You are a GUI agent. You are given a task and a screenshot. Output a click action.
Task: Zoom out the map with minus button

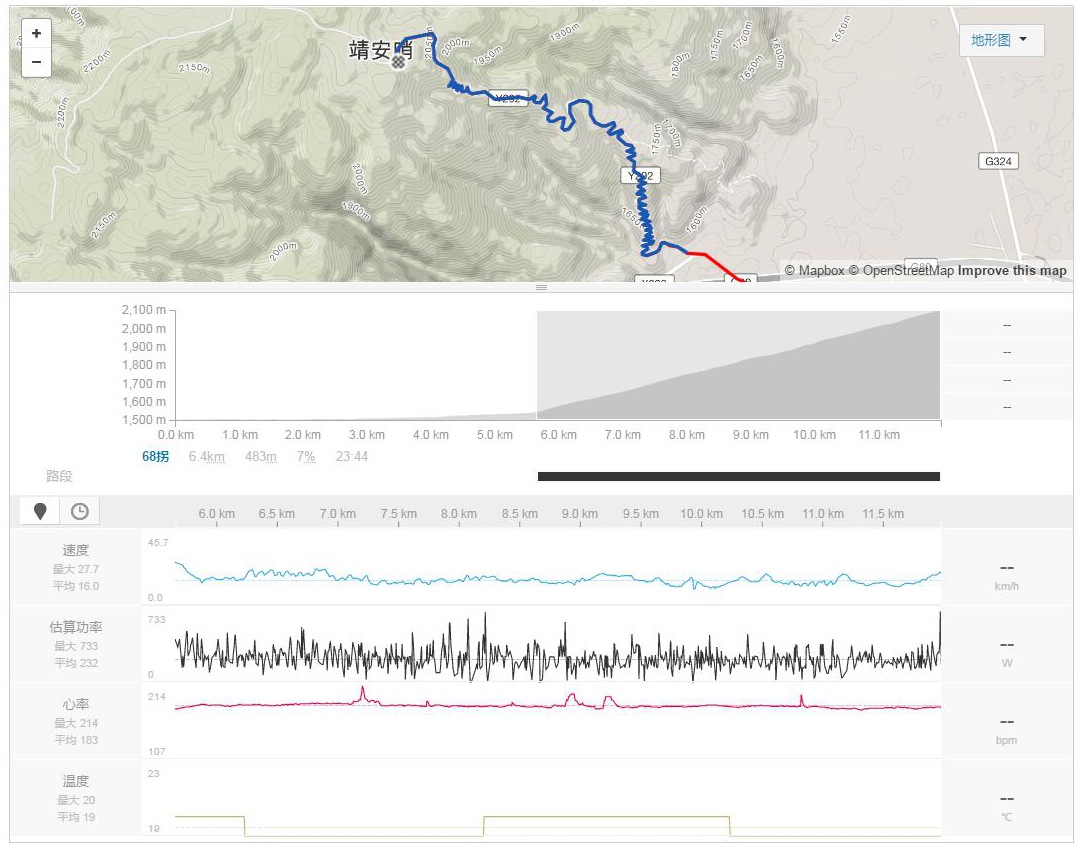pyautogui.click(x=36, y=62)
